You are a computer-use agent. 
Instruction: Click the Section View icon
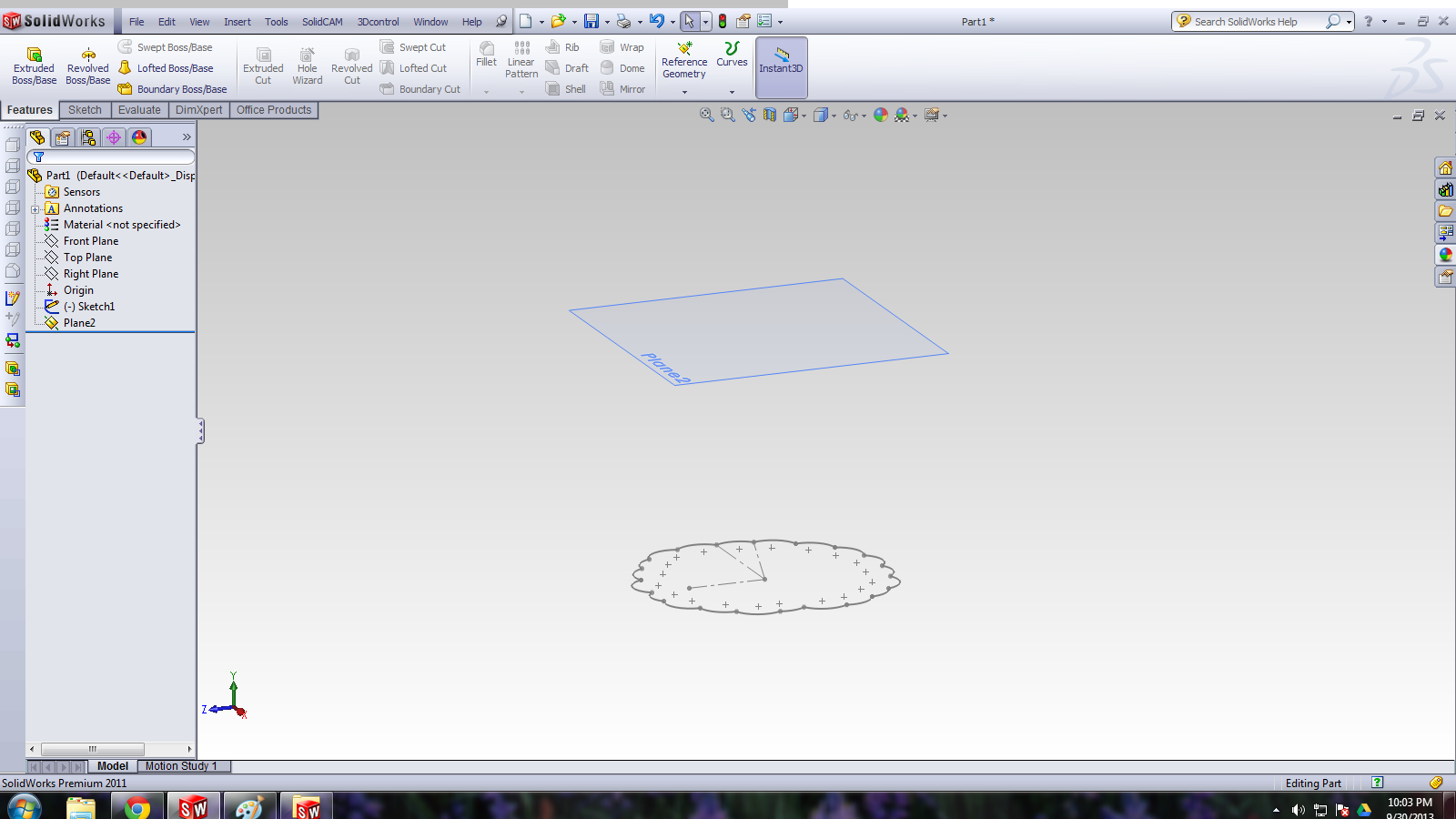pyautogui.click(x=770, y=115)
